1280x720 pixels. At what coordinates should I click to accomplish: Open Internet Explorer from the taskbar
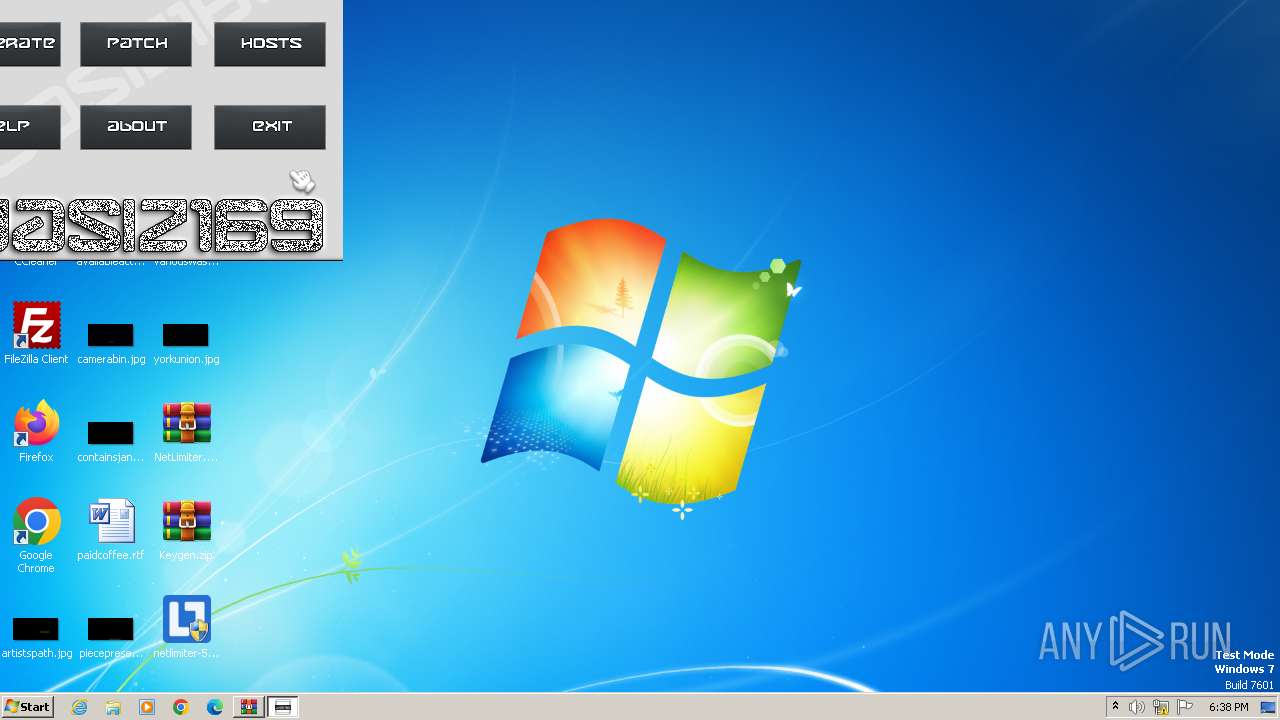[x=79, y=707]
